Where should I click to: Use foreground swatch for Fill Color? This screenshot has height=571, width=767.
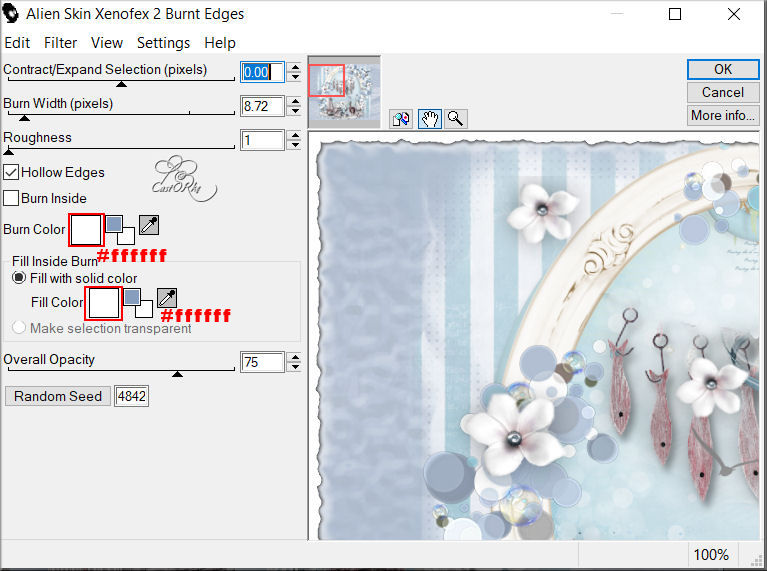[x=132, y=297]
